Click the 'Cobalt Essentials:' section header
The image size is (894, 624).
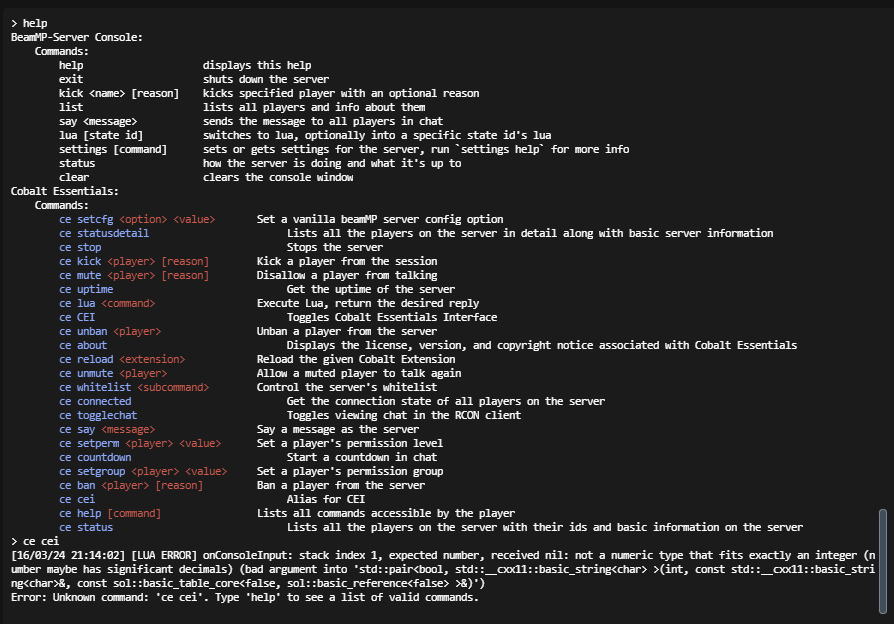65,191
